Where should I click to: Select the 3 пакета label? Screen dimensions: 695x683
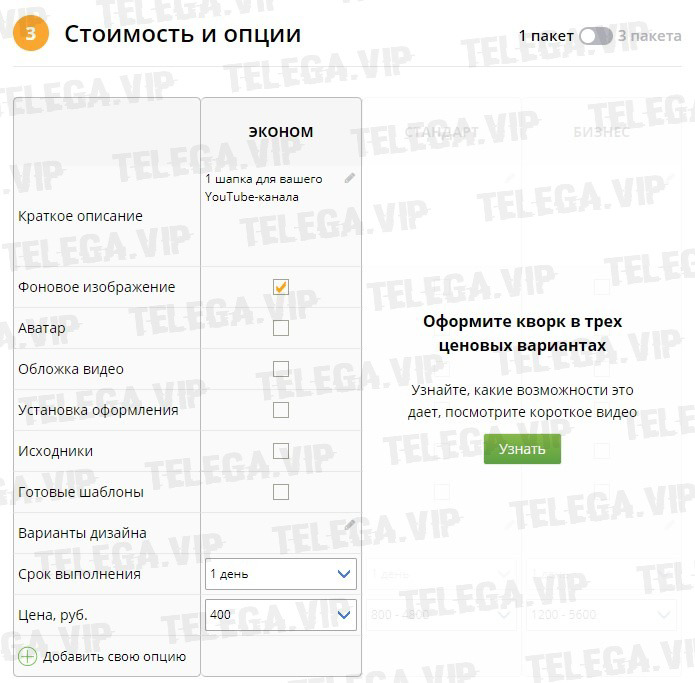(x=650, y=36)
